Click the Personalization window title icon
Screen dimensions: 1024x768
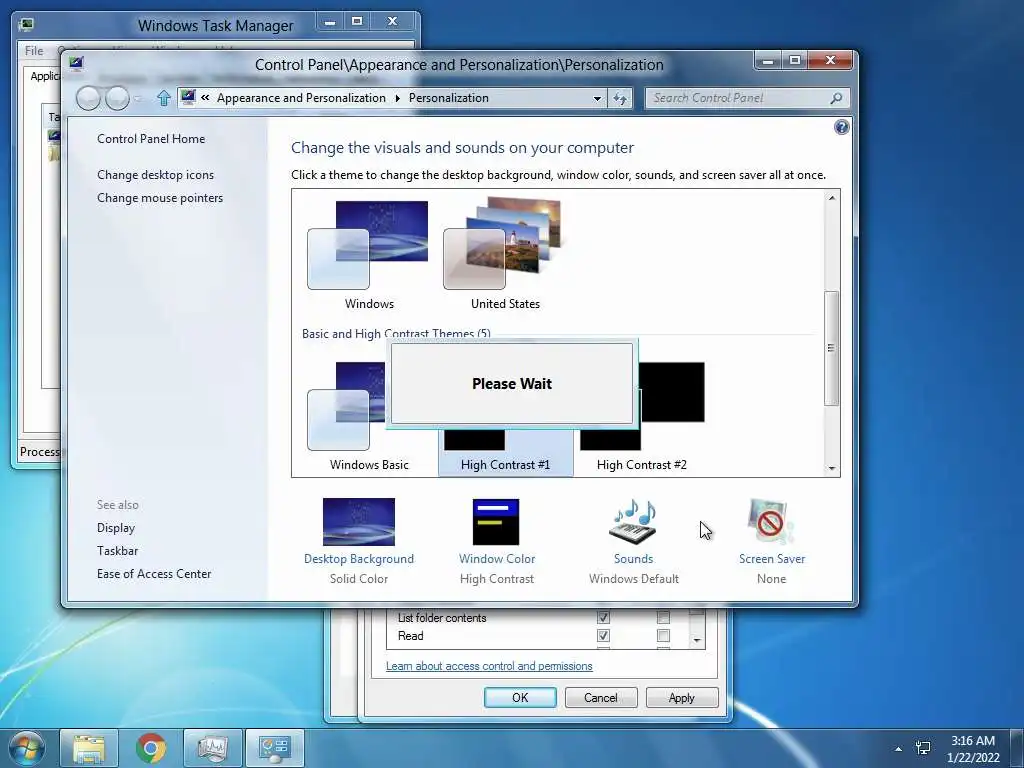pos(76,64)
